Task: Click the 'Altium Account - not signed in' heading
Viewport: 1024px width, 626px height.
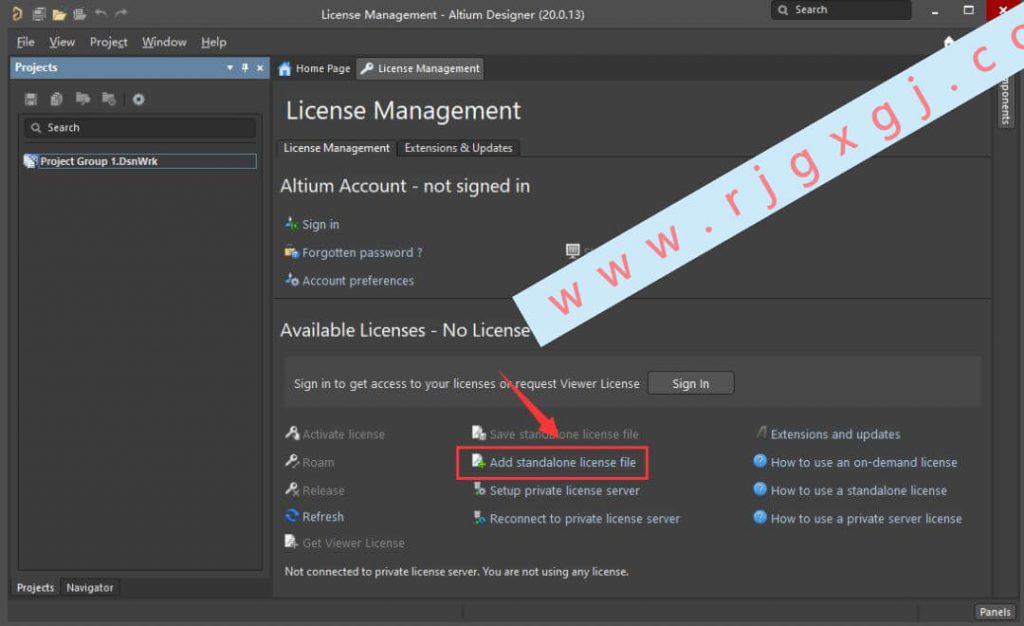Action: click(x=405, y=186)
